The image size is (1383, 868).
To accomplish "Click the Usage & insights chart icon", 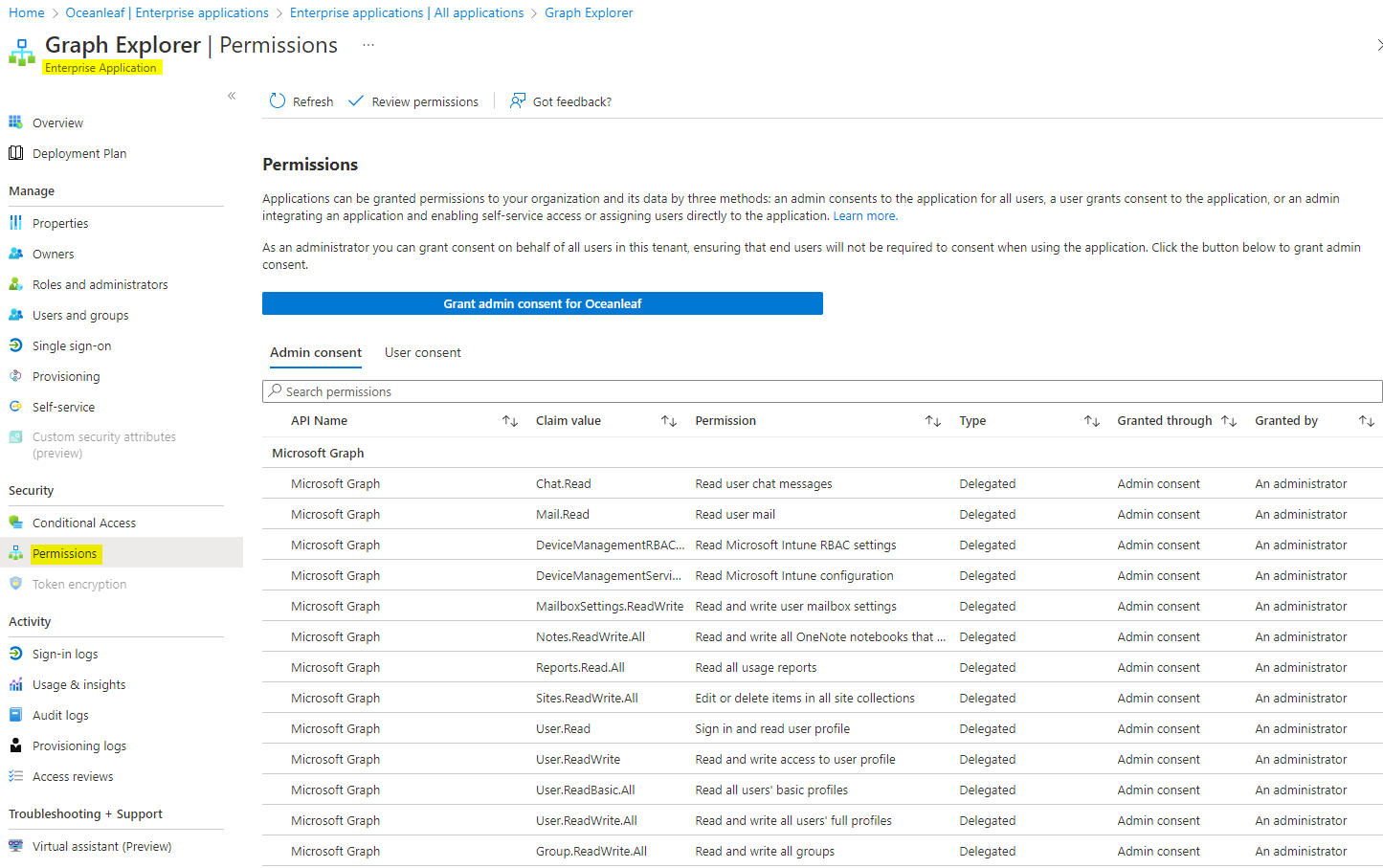I will 15,684.
